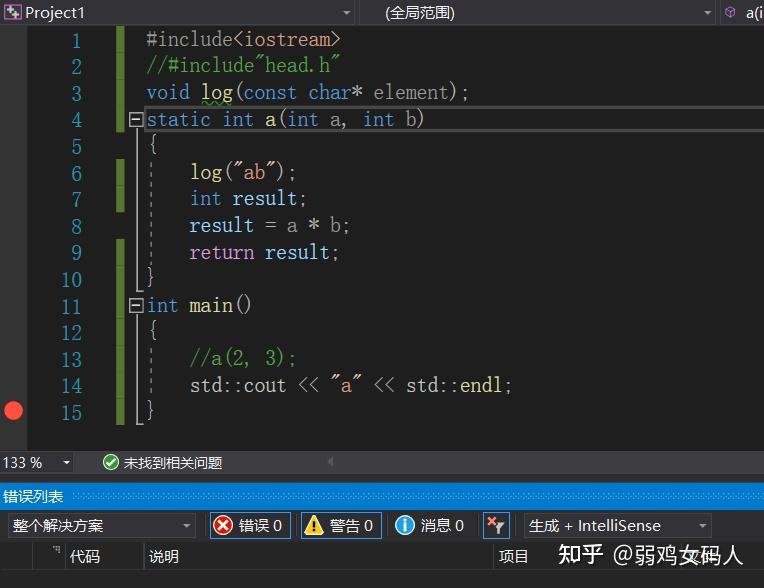Click the green no-issues check icon

click(111, 462)
